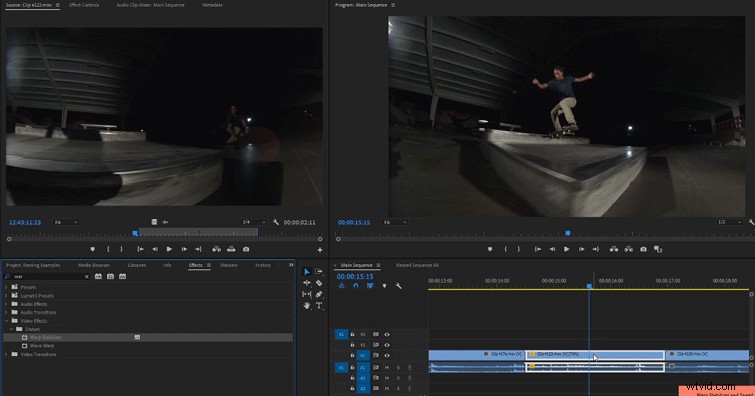Add a marker in the timeline header
755x396 pixels.
click(384, 286)
